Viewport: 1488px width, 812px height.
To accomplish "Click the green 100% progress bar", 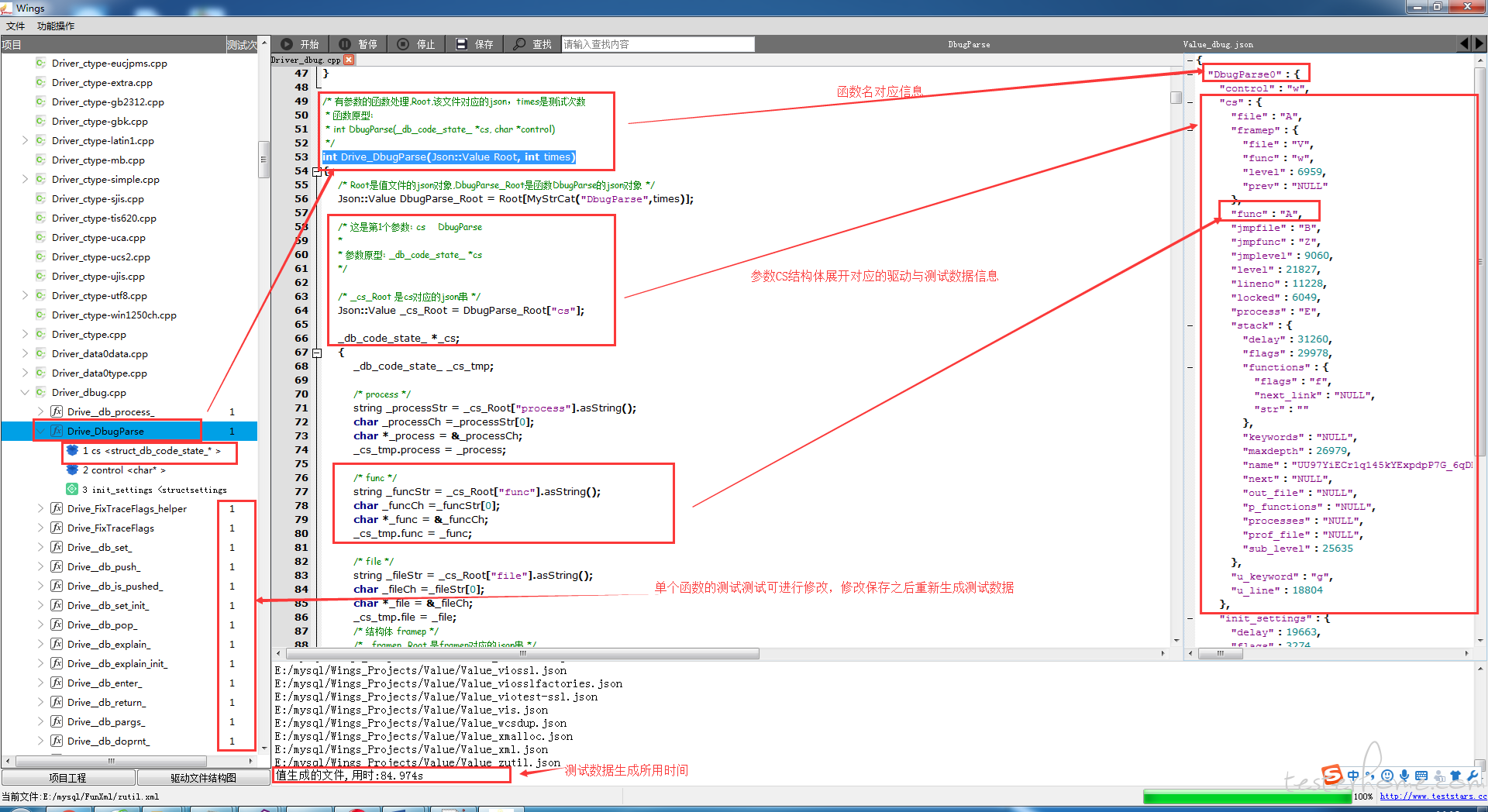I will point(1247,797).
